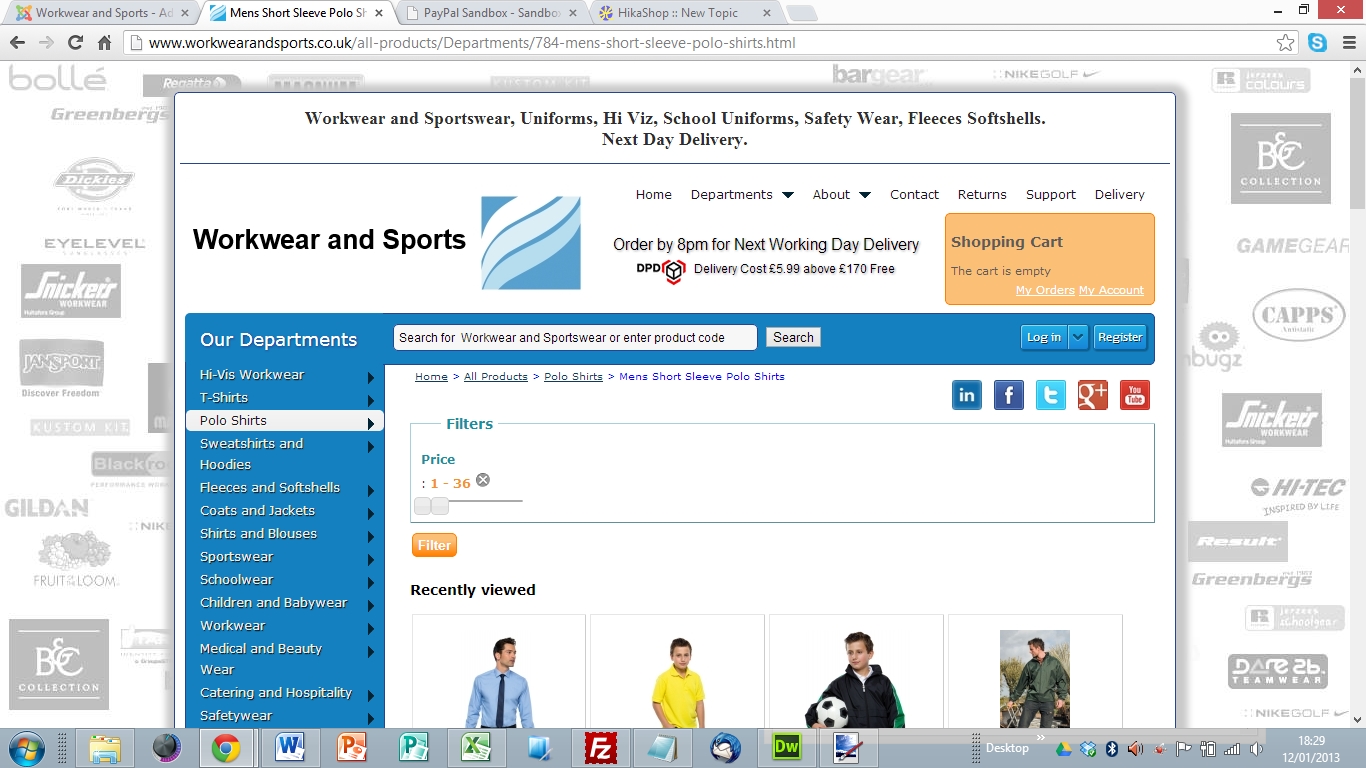Image resolution: width=1366 pixels, height=768 pixels.
Task: Expand the Departments dropdown menu
Action: 788,195
